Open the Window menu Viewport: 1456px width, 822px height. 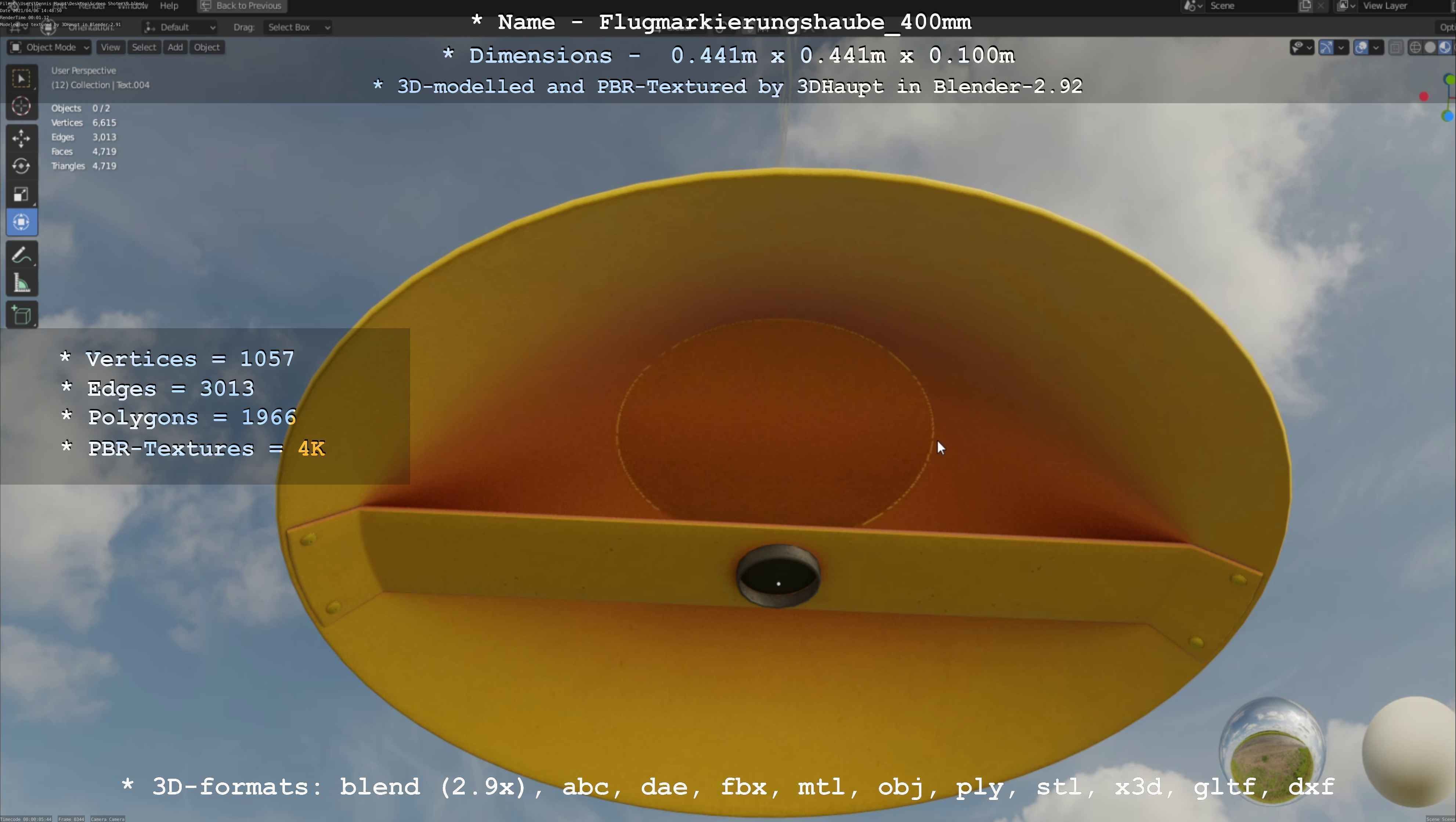(132, 6)
